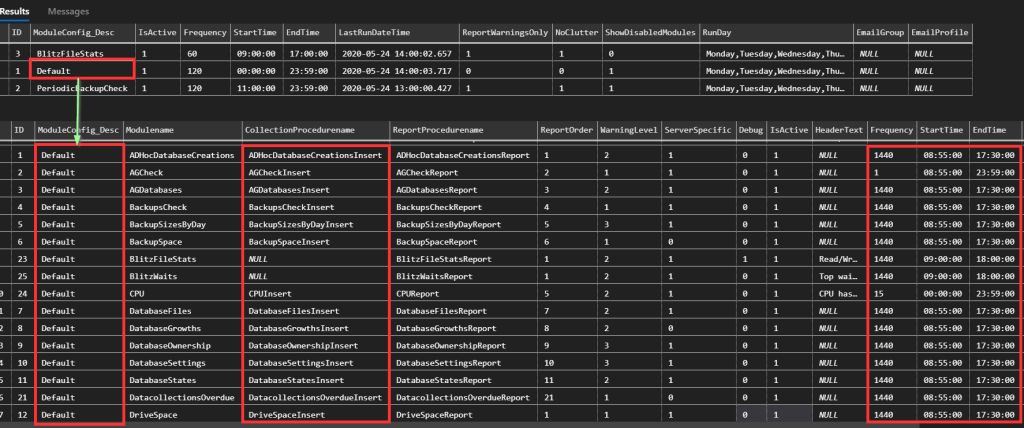Click the ServerSpecific column header

pyautogui.click(x=697, y=131)
